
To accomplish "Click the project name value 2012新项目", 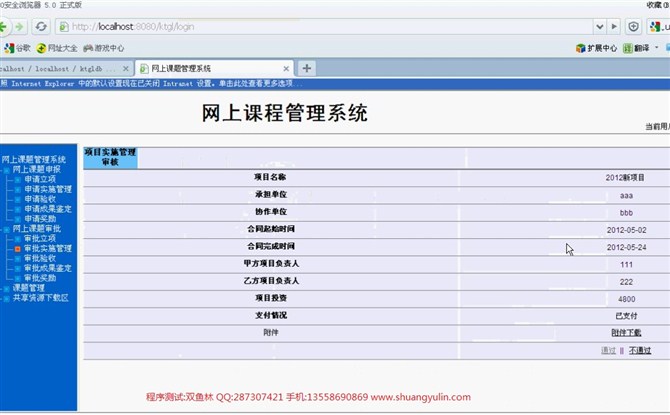I will (625, 178).
